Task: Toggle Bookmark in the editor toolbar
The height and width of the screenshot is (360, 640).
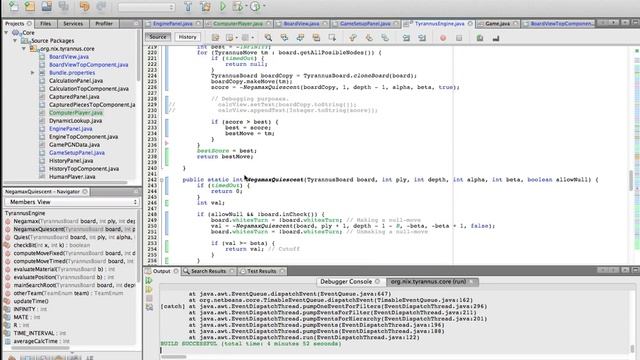Action: point(385,38)
